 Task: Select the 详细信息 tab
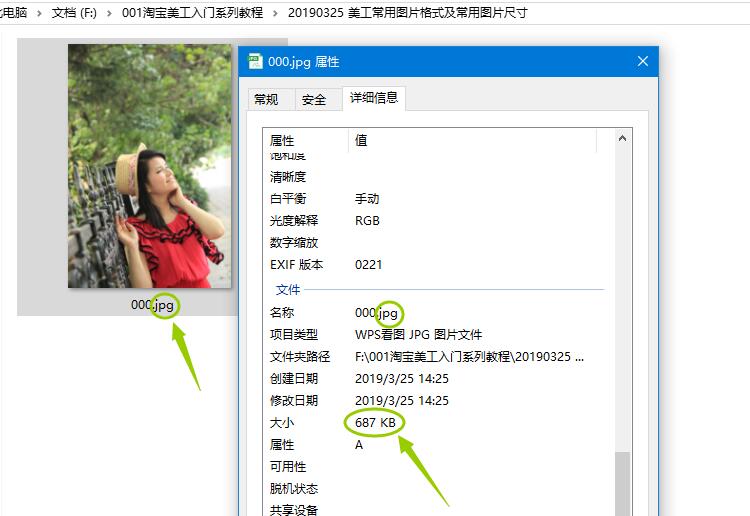pos(374,98)
